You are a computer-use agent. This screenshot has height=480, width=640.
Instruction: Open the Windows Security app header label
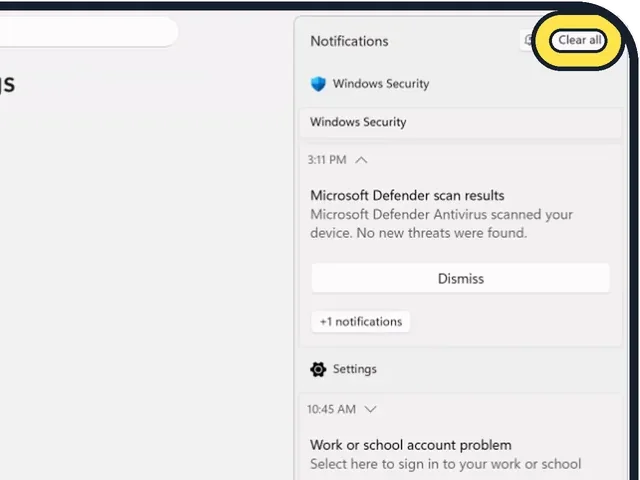[x=381, y=84]
